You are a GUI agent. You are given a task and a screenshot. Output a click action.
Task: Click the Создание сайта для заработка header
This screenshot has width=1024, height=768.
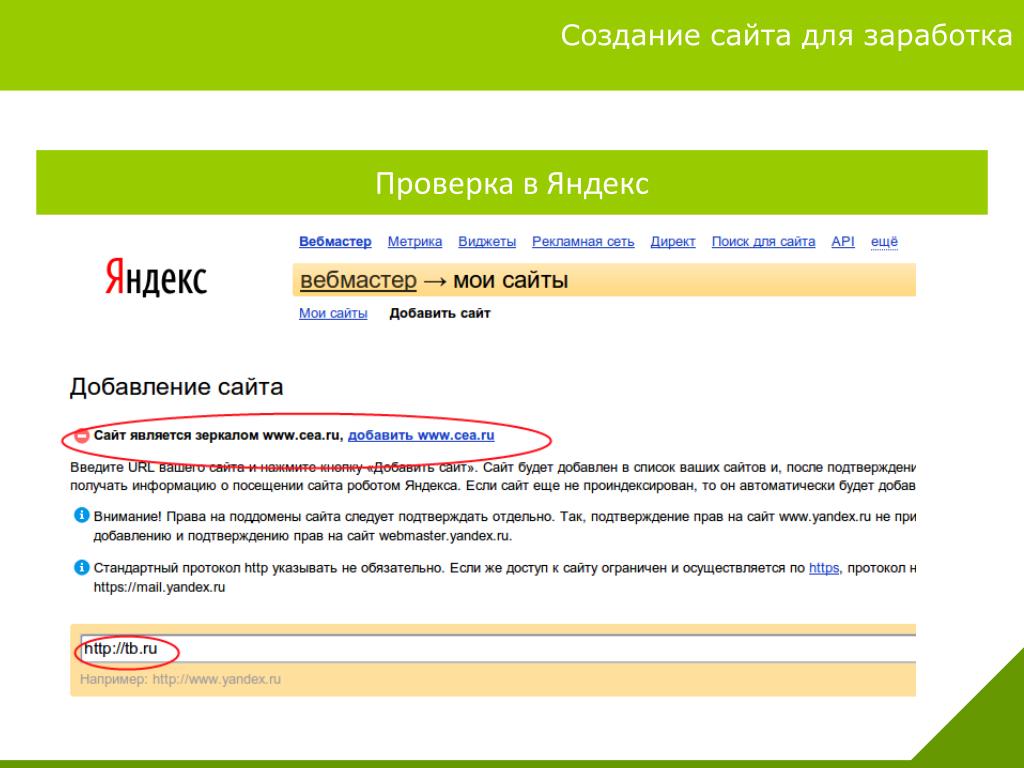(x=786, y=35)
